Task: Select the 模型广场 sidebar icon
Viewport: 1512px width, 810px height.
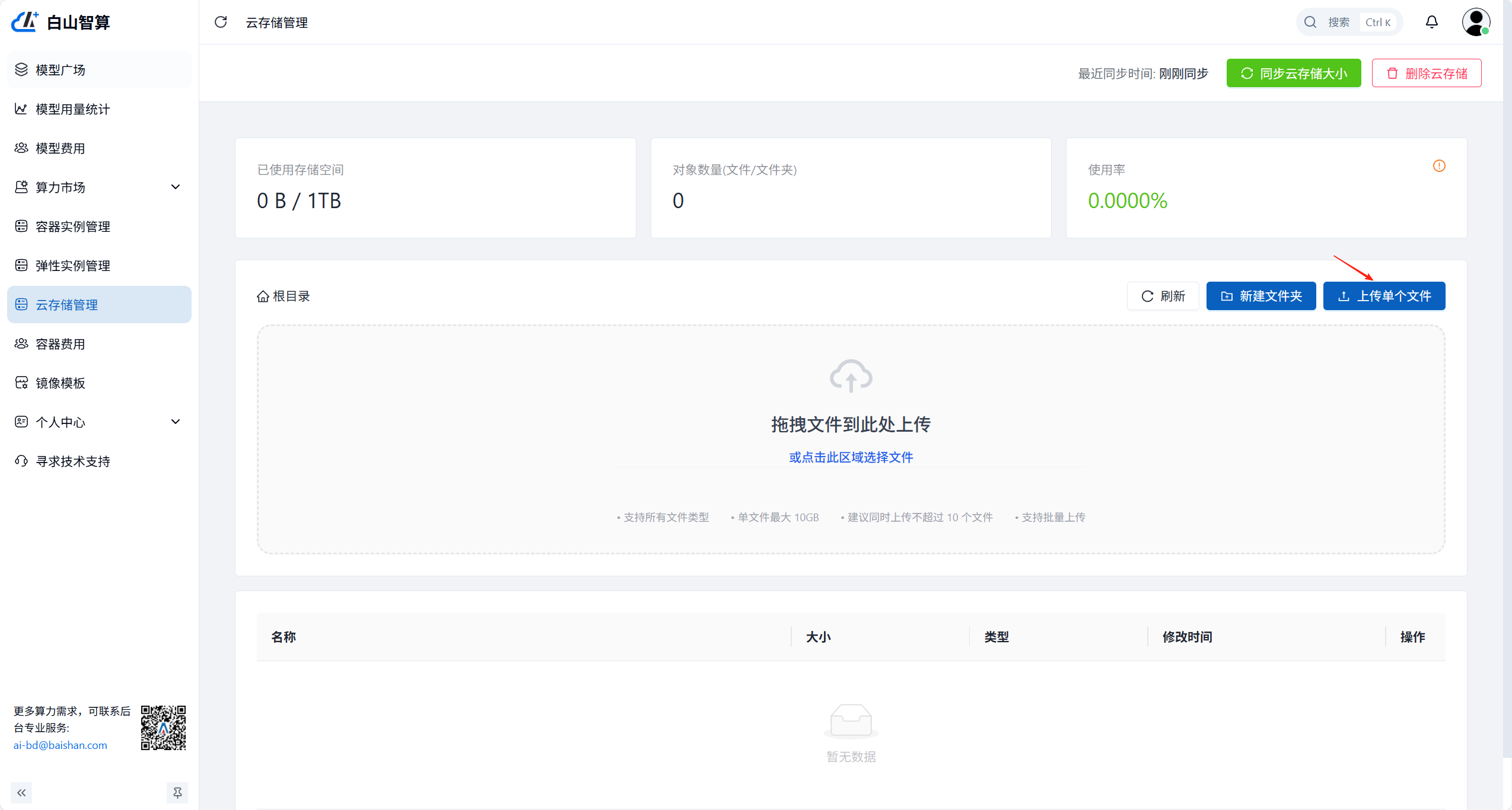Action: point(21,69)
